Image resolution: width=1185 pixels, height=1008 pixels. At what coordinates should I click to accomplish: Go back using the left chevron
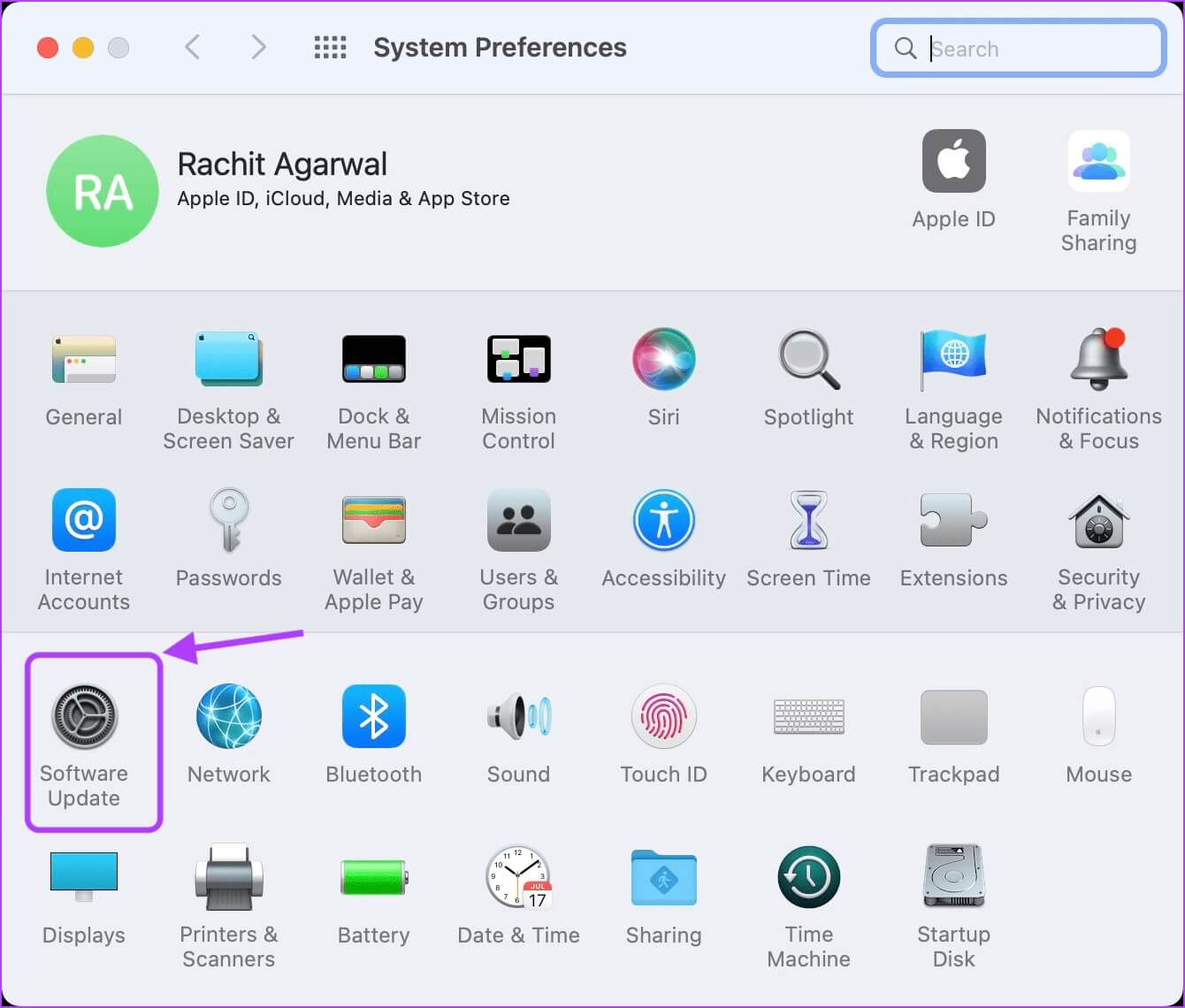[192, 48]
